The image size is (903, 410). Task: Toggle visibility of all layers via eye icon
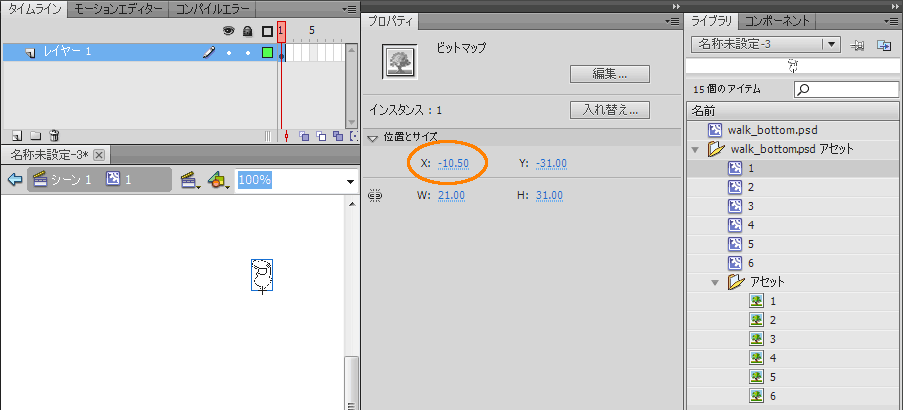(227, 31)
